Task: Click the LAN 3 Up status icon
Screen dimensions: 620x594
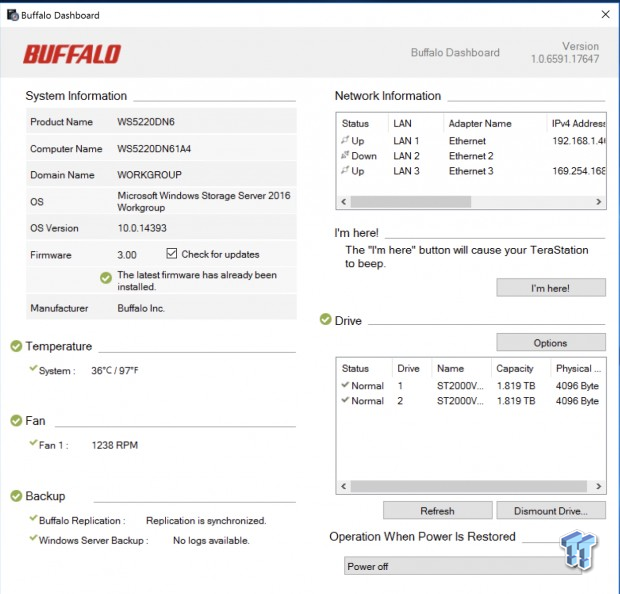Action: (345, 170)
